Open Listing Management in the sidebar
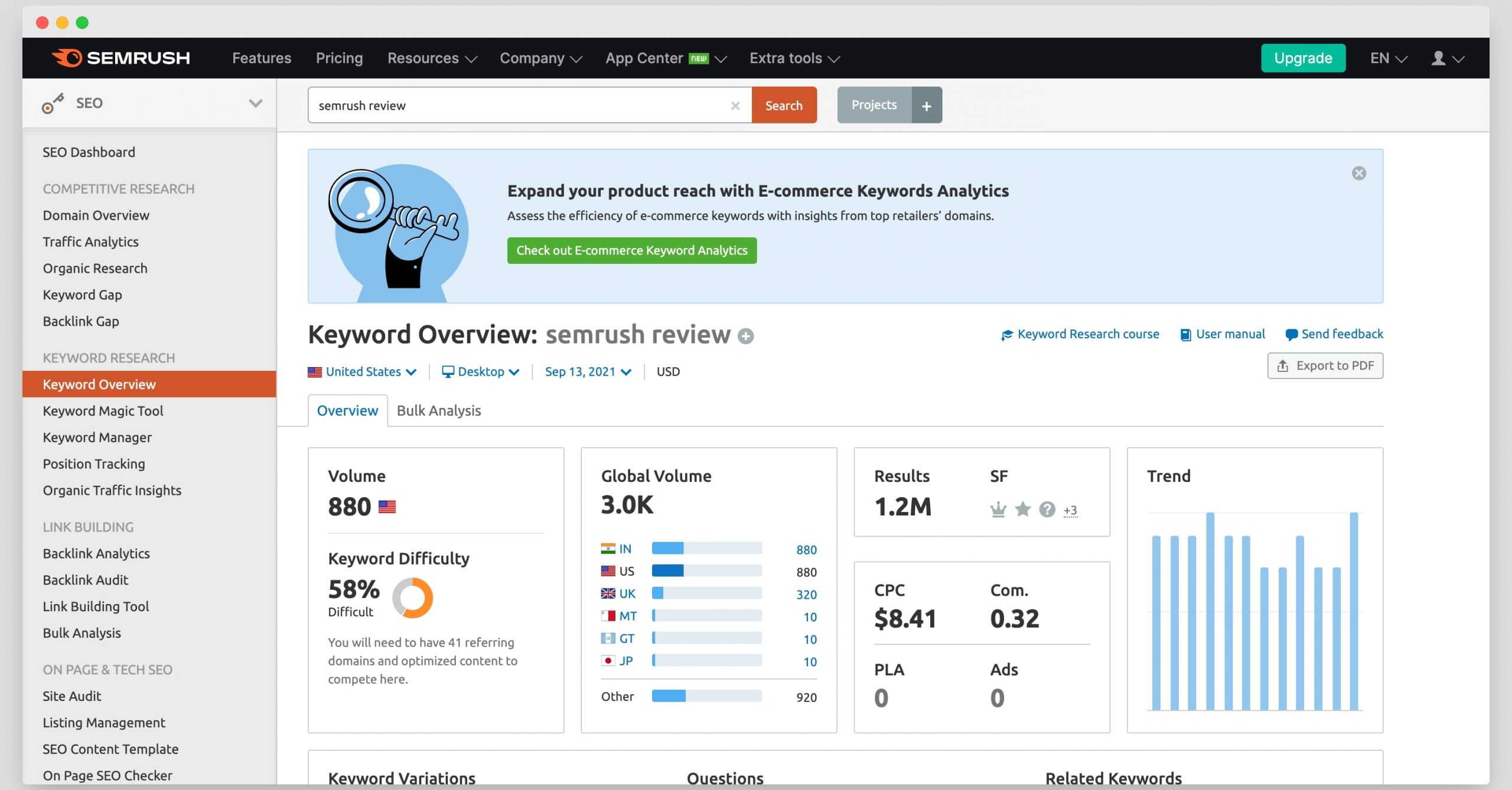Image resolution: width=1512 pixels, height=790 pixels. pos(104,723)
